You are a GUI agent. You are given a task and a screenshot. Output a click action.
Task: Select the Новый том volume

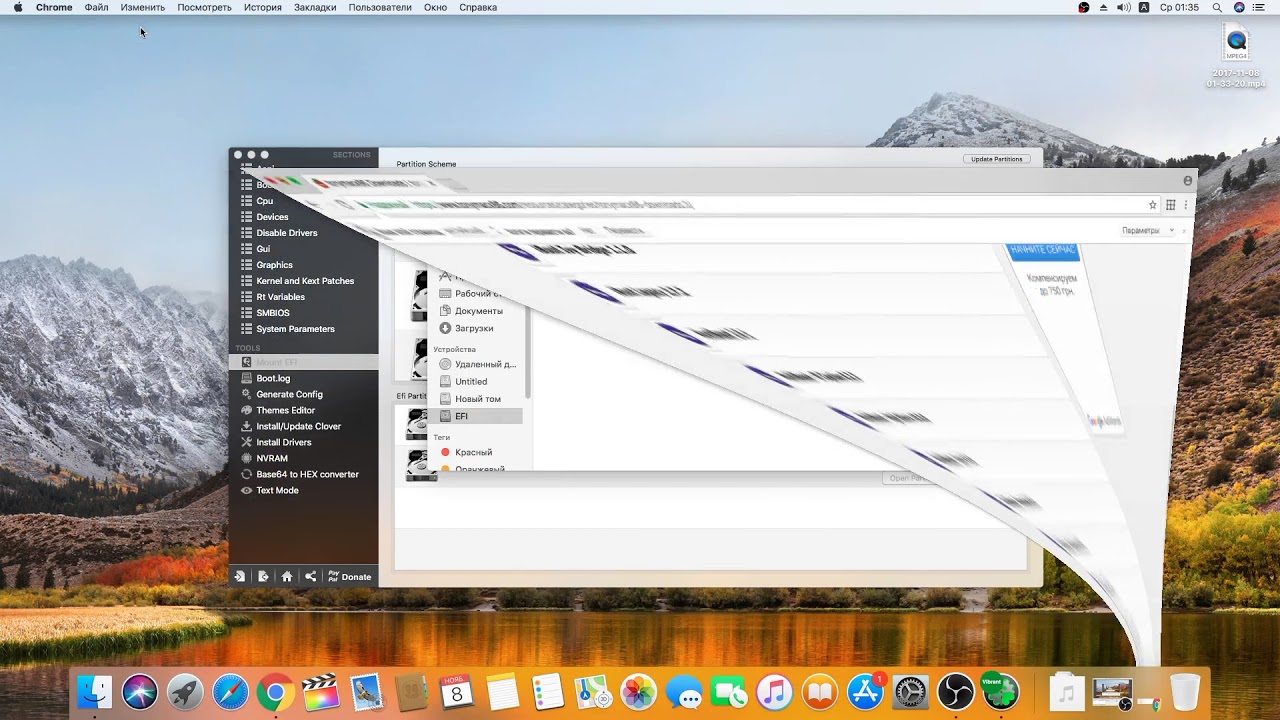click(478, 399)
